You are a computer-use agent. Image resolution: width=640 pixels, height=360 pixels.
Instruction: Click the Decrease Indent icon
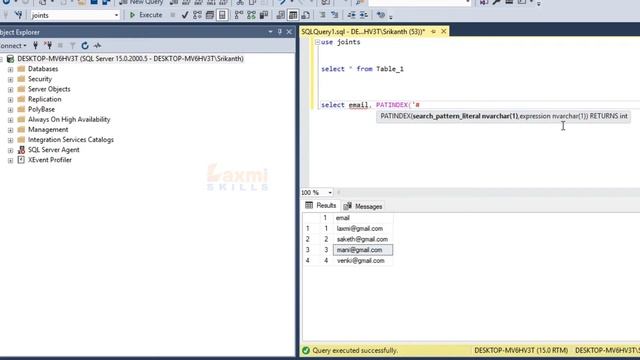click(x=351, y=15)
